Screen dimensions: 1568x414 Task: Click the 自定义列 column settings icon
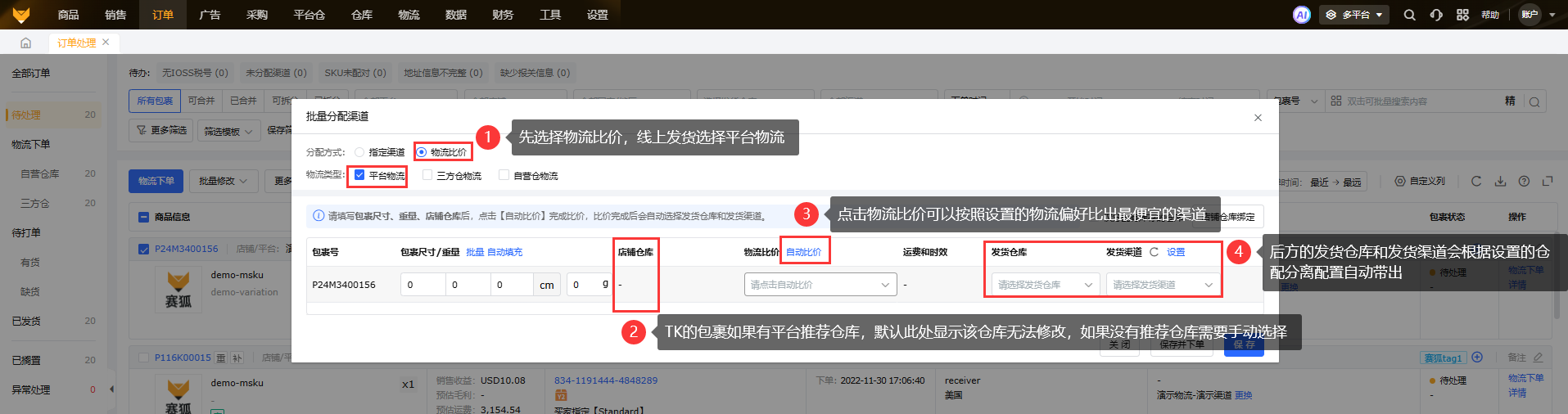(1400, 182)
